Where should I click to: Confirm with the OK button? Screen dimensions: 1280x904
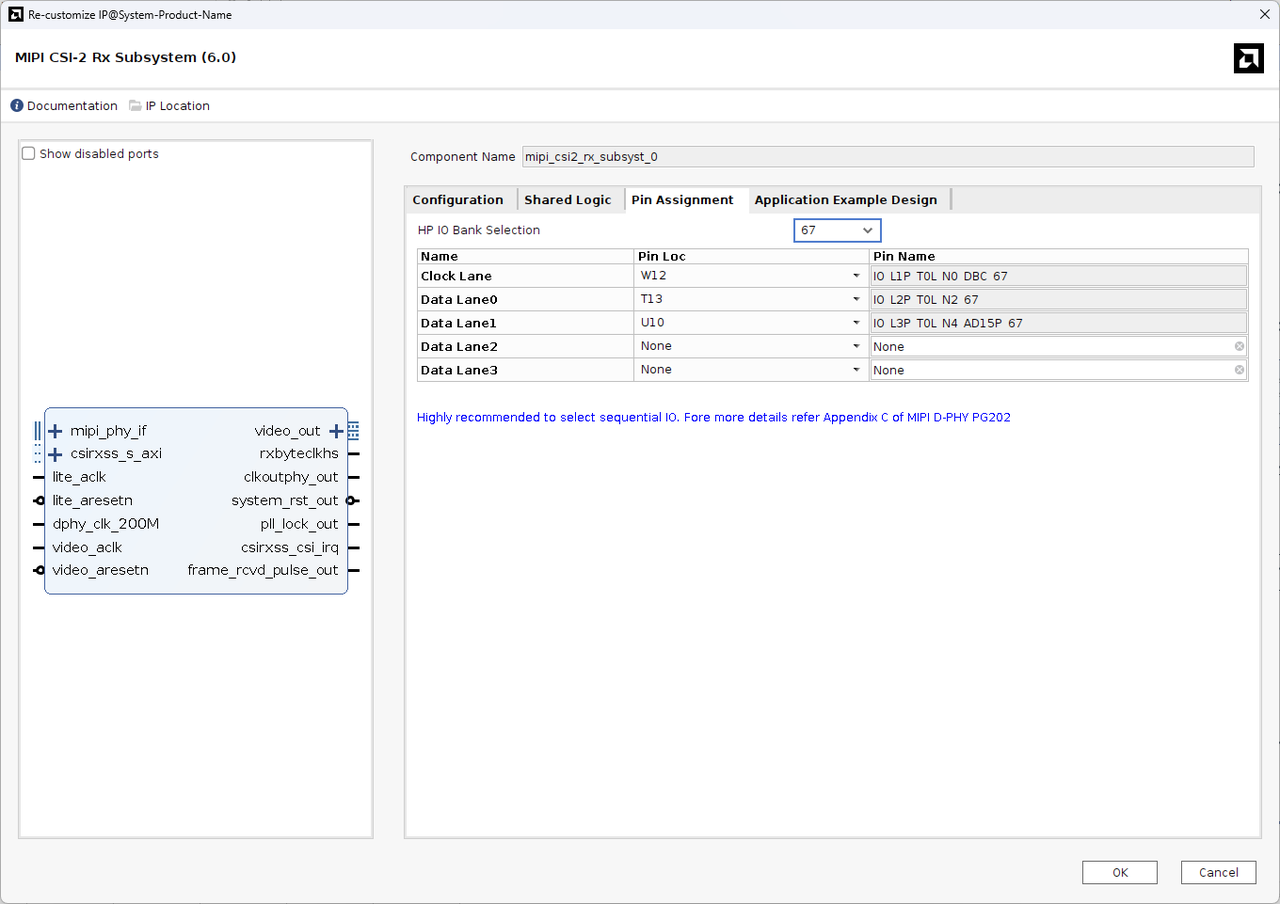pos(1120,872)
